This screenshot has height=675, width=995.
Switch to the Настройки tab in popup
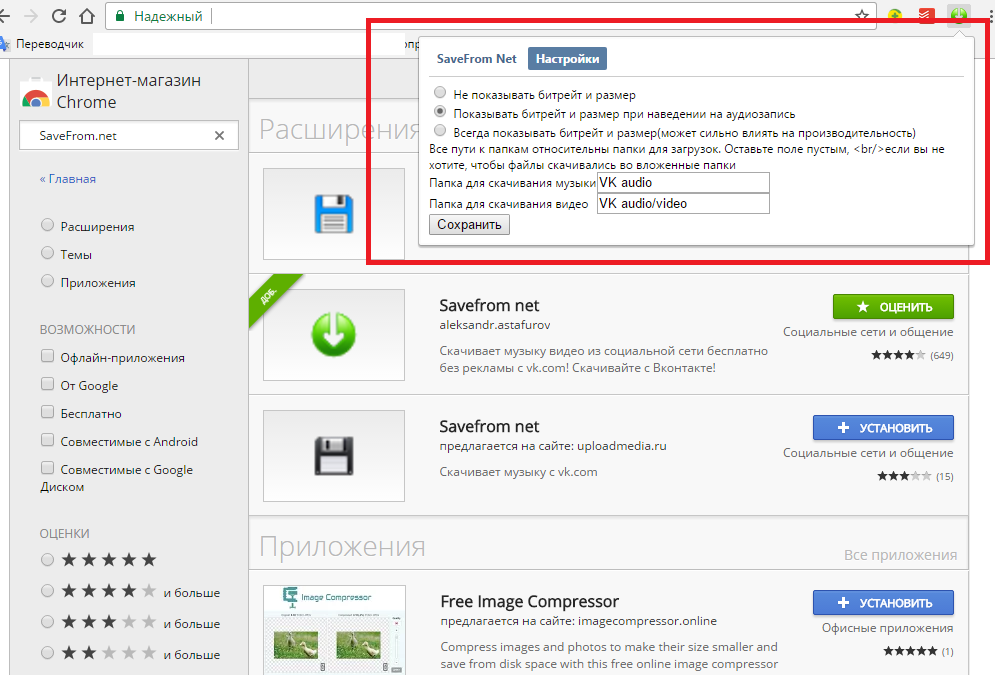[567, 59]
